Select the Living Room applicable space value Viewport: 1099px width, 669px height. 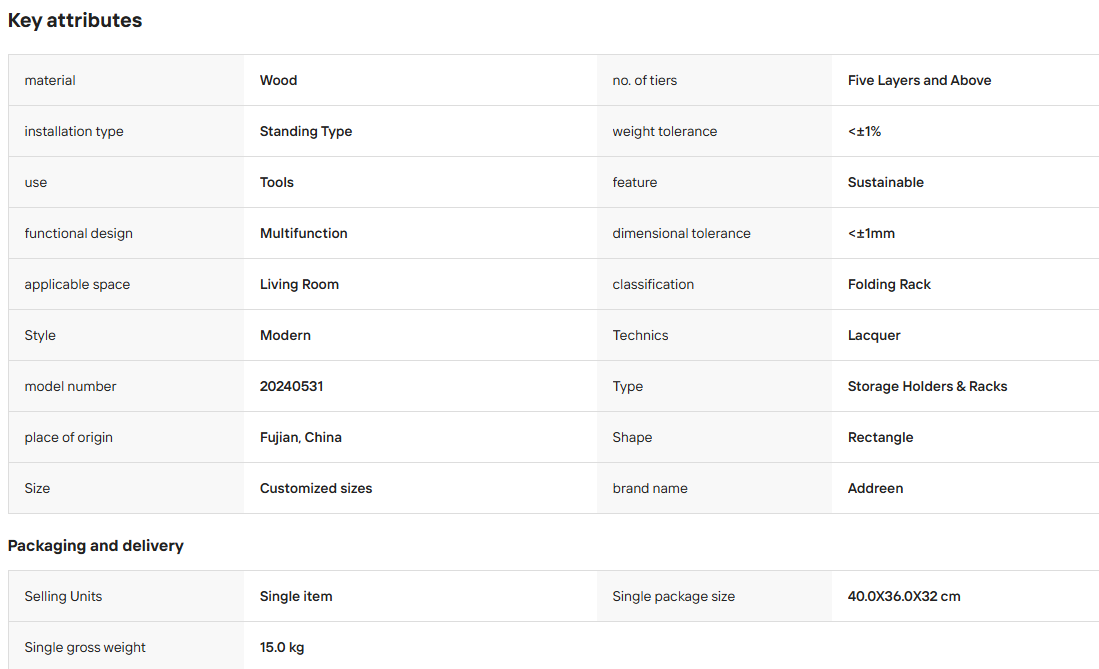(299, 284)
